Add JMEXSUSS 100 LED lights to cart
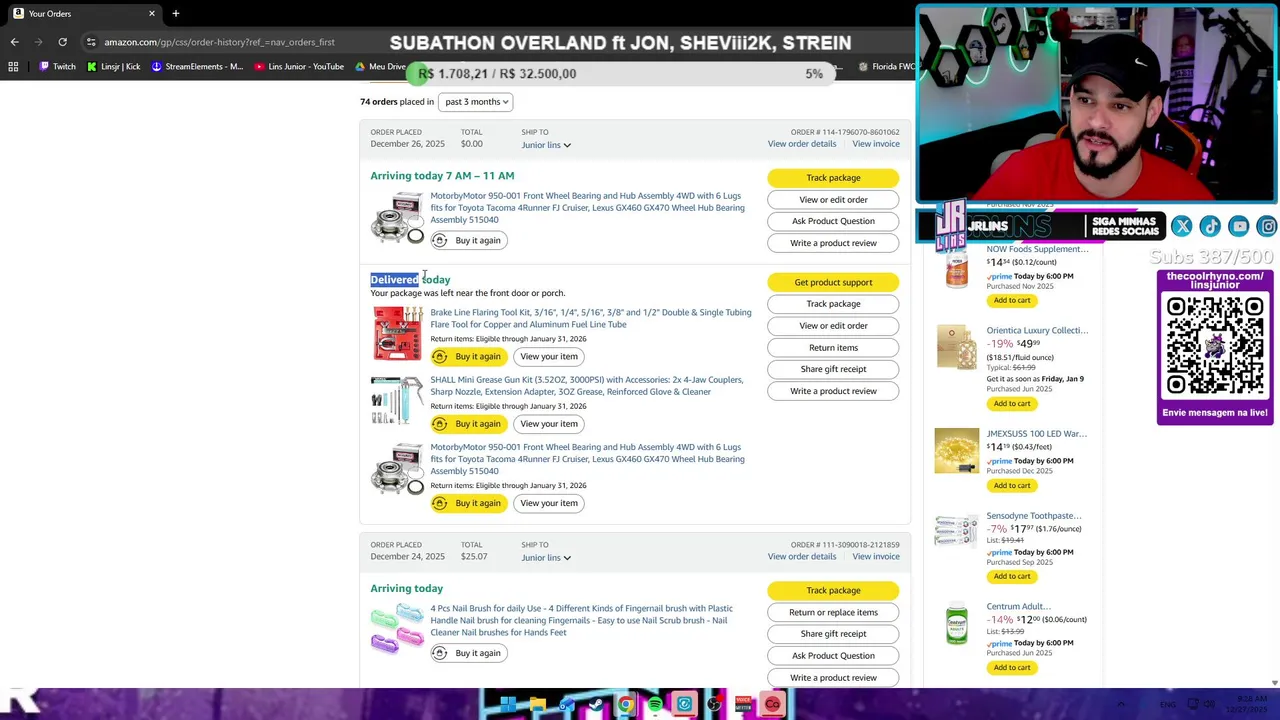1280x720 pixels. click(1012, 486)
